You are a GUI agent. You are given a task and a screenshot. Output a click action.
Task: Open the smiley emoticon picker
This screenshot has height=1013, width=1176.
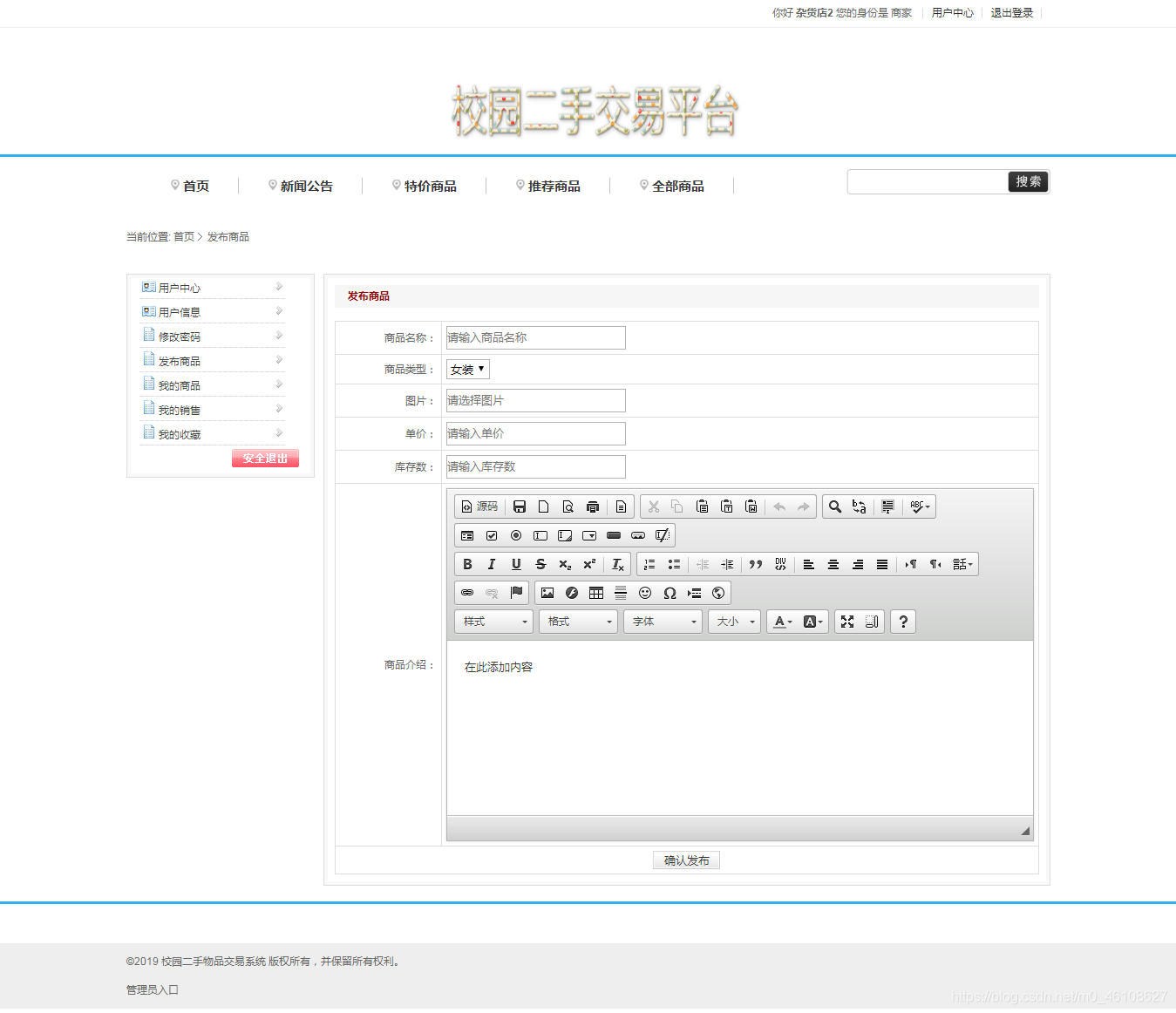point(645,593)
